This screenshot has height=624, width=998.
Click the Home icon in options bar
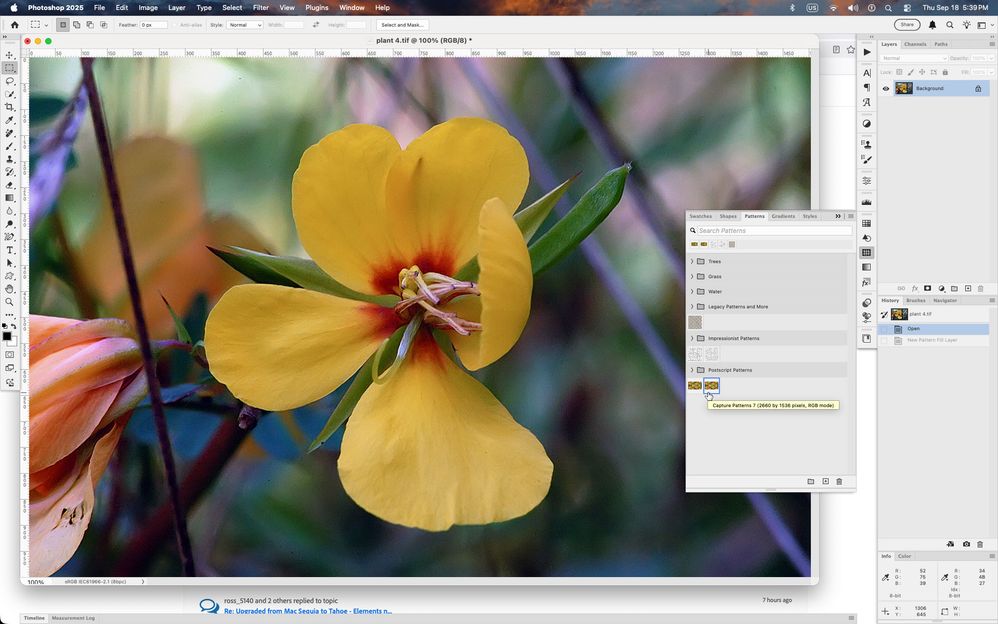click(x=14, y=25)
